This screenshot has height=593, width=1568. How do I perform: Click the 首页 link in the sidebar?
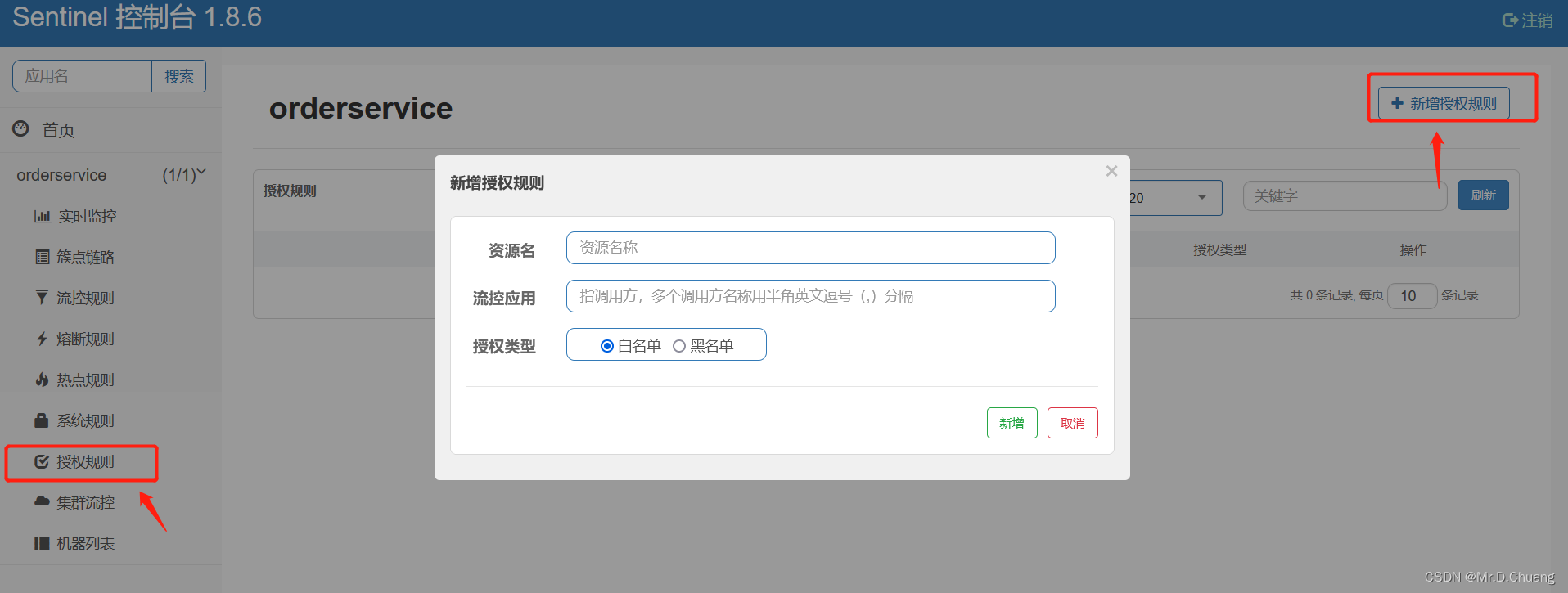(x=59, y=130)
